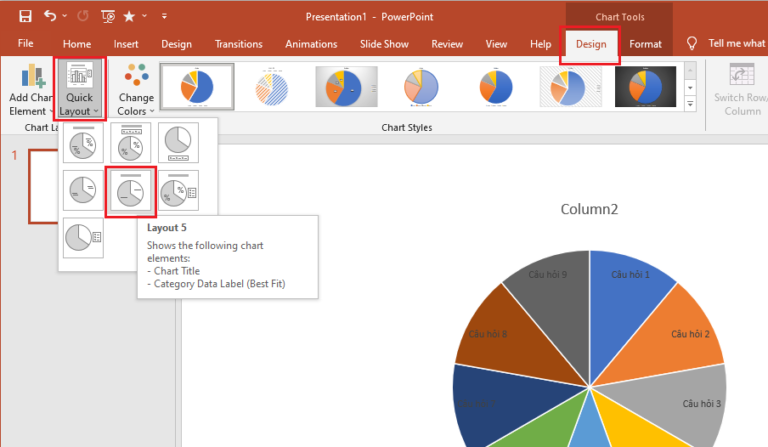
Task: Choose the first chart style (selected white)
Action: (197, 87)
